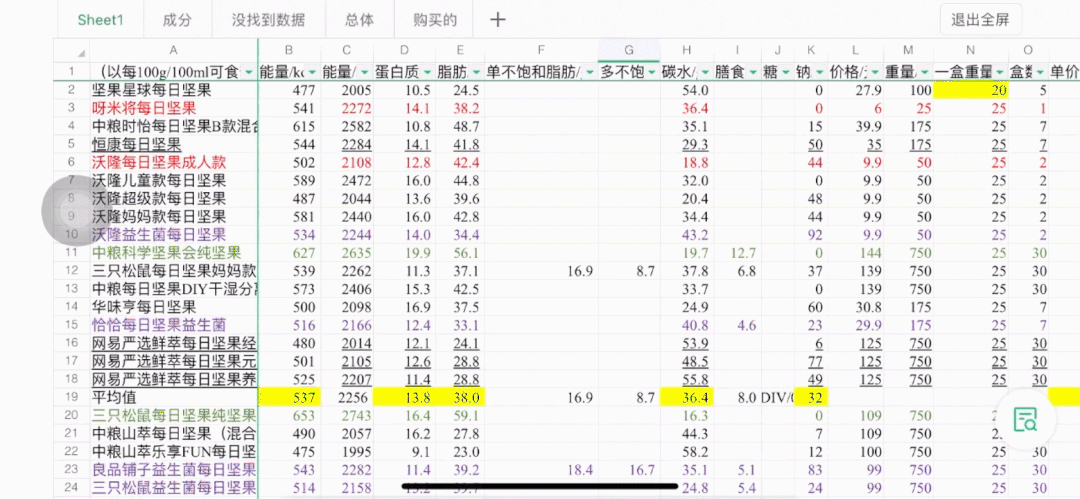Select cell 良品铺子益生菌每日坚果

pyautogui.click(x=174, y=469)
